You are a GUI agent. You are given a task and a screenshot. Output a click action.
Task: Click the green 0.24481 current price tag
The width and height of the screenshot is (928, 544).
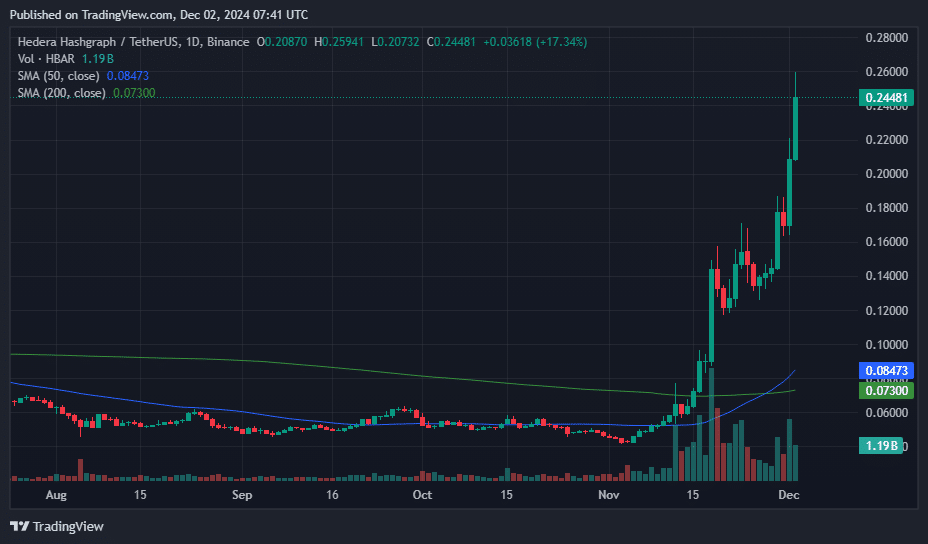pos(886,98)
